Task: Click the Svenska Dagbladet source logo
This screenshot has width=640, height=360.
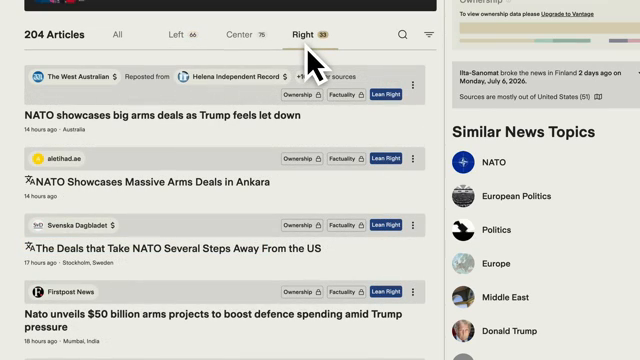Action: pos(38,225)
